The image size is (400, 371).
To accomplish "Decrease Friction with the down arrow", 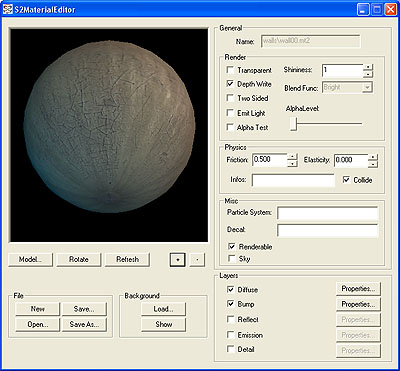I will [x=292, y=164].
